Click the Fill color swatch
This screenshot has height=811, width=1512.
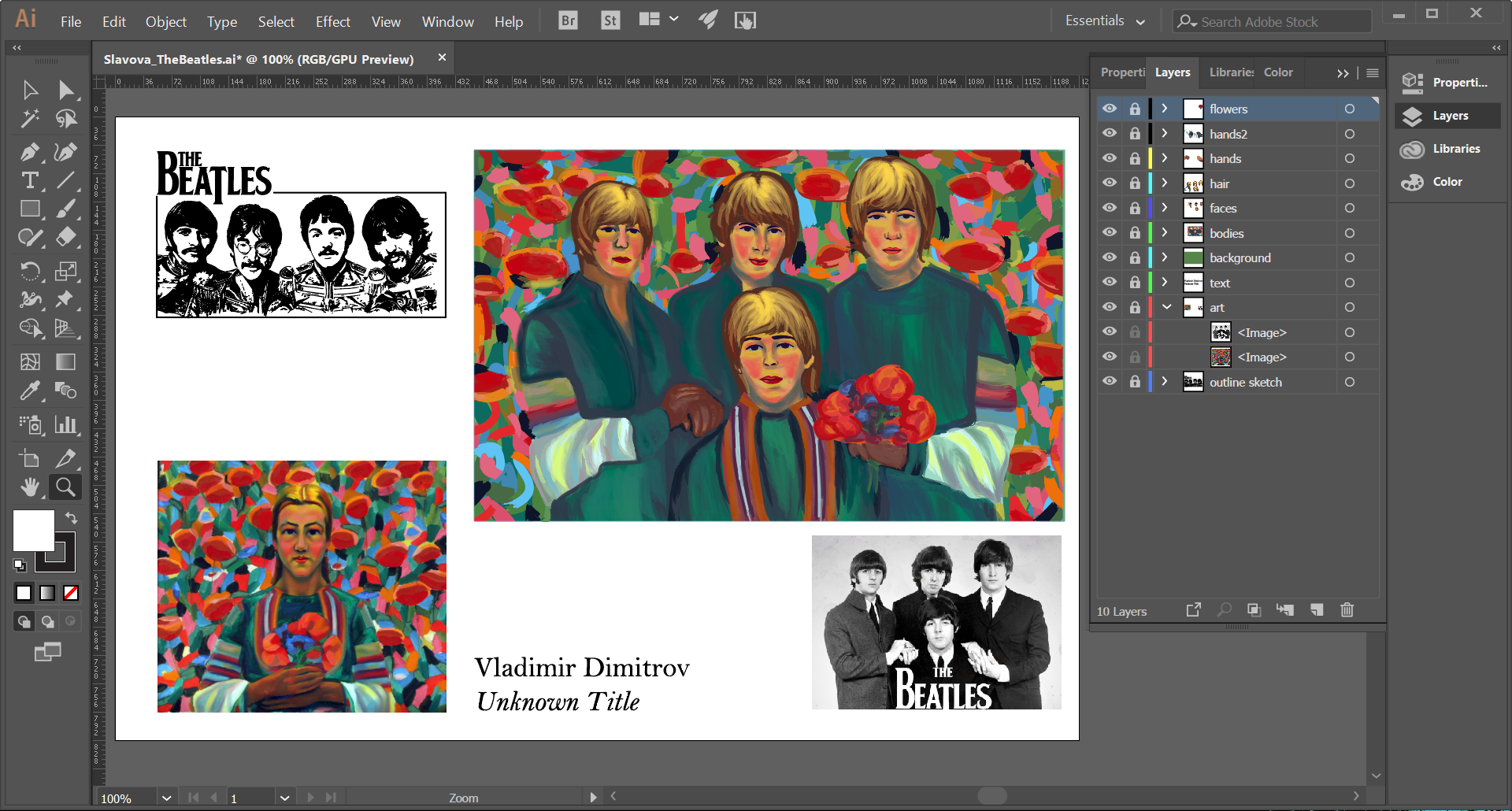click(x=34, y=530)
